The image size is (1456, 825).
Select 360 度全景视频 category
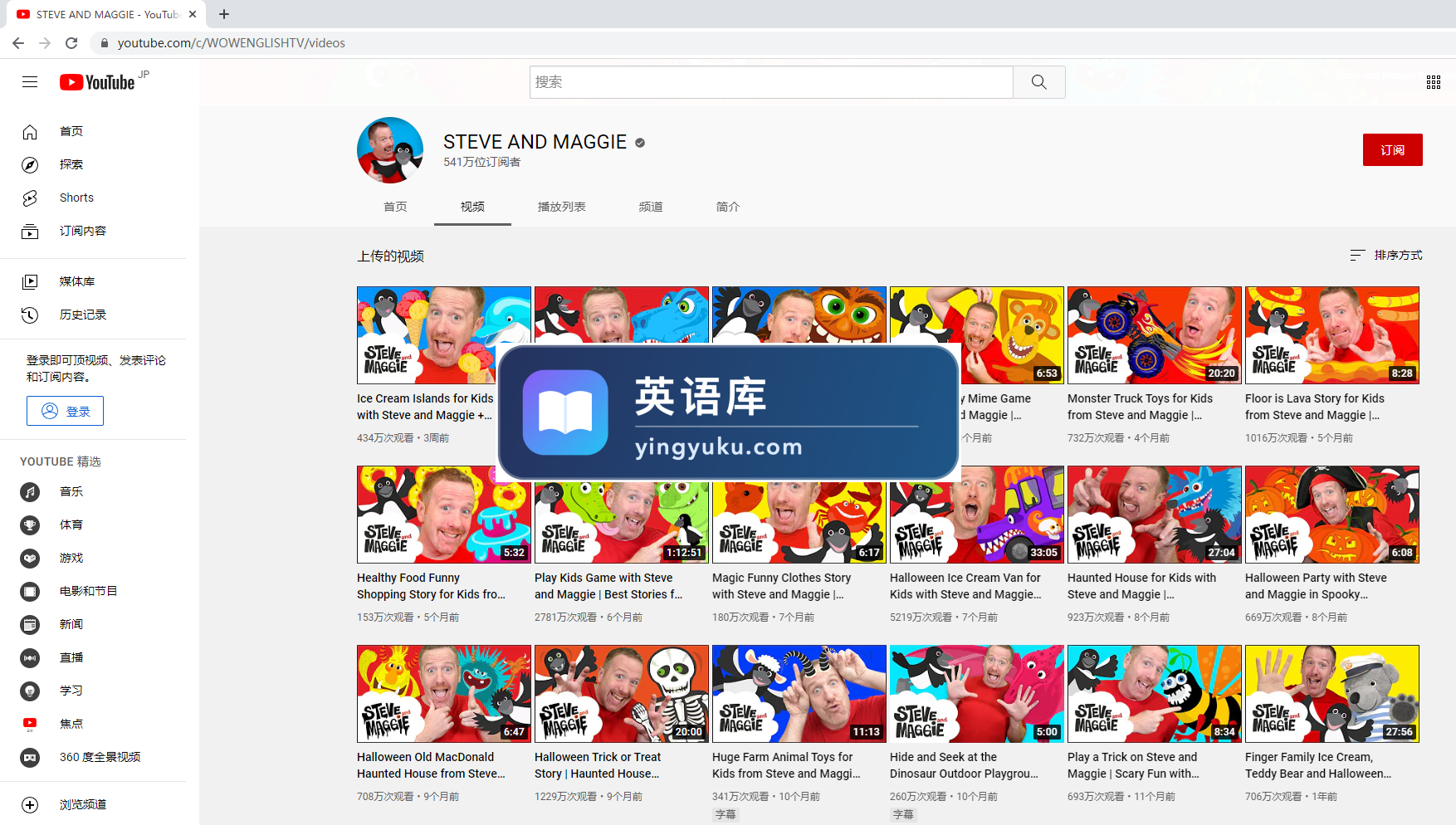[100, 757]
